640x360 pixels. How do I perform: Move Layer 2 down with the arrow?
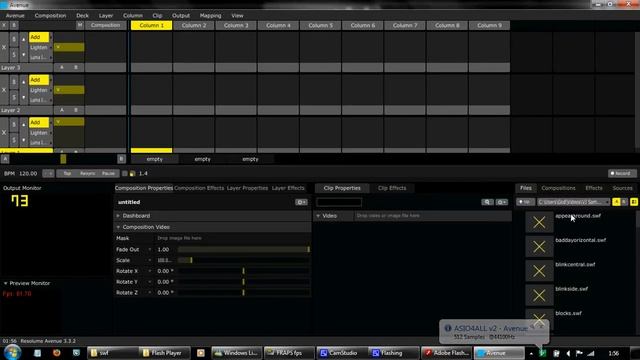coord(24,97)
